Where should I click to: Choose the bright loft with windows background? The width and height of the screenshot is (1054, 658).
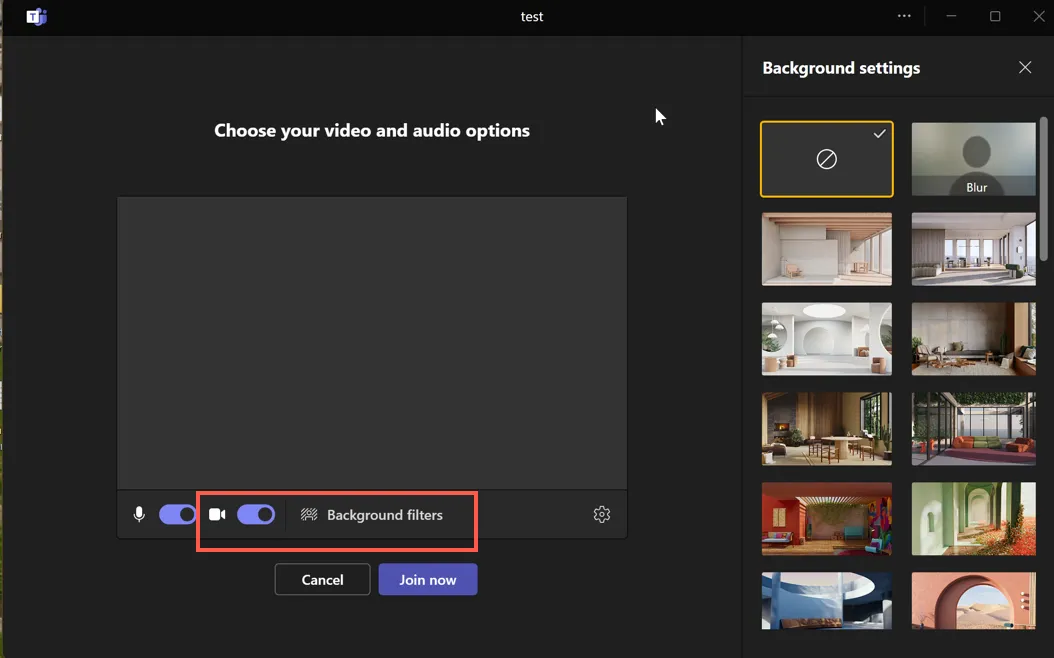[x=973, y=249]
